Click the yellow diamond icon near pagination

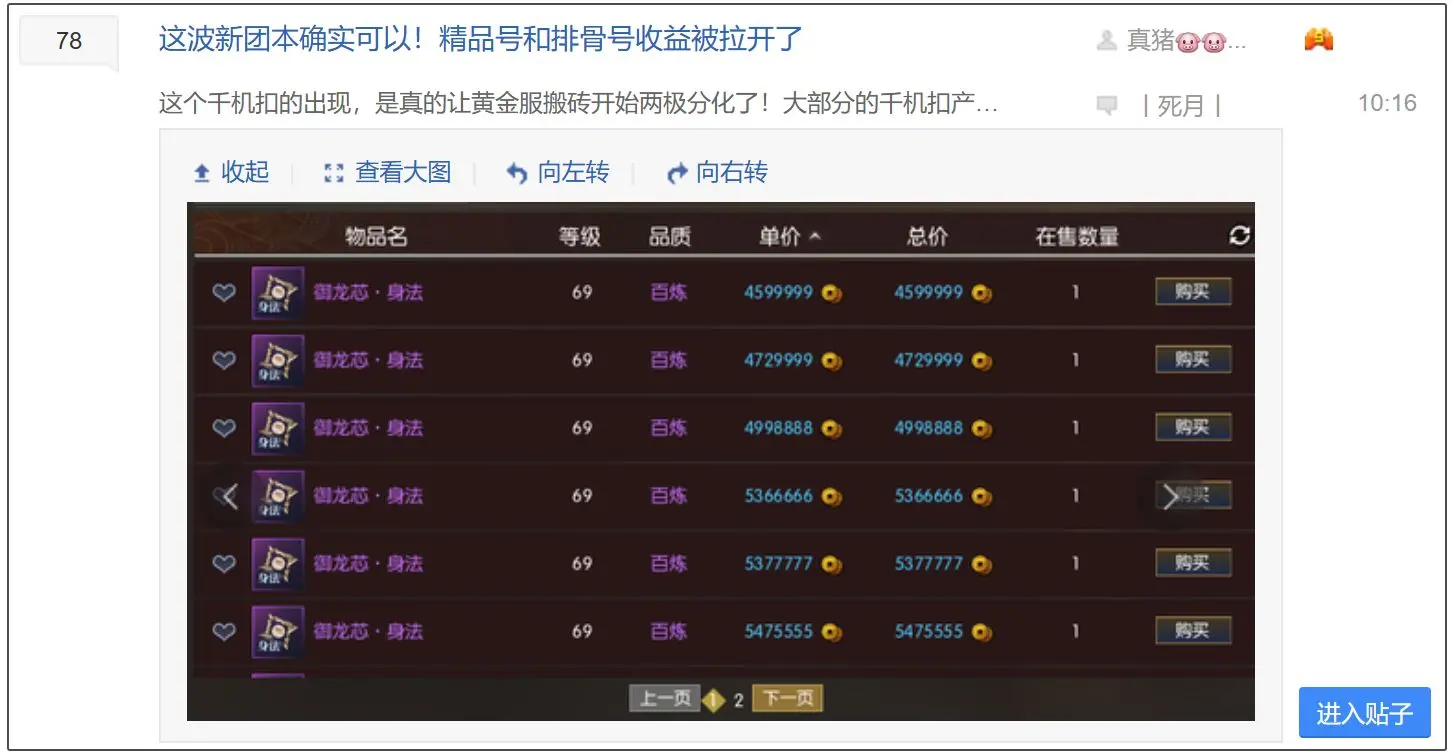coord(713,700)
